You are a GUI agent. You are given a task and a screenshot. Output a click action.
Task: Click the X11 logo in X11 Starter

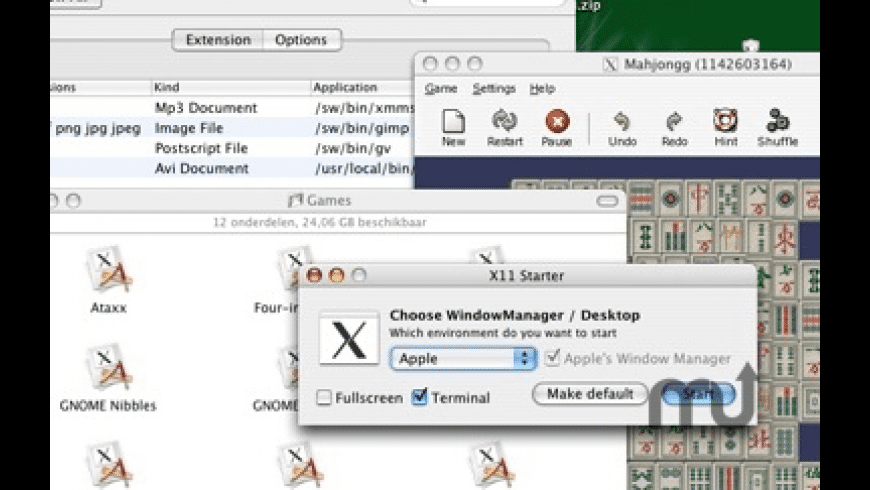click(x=349, y=338)
